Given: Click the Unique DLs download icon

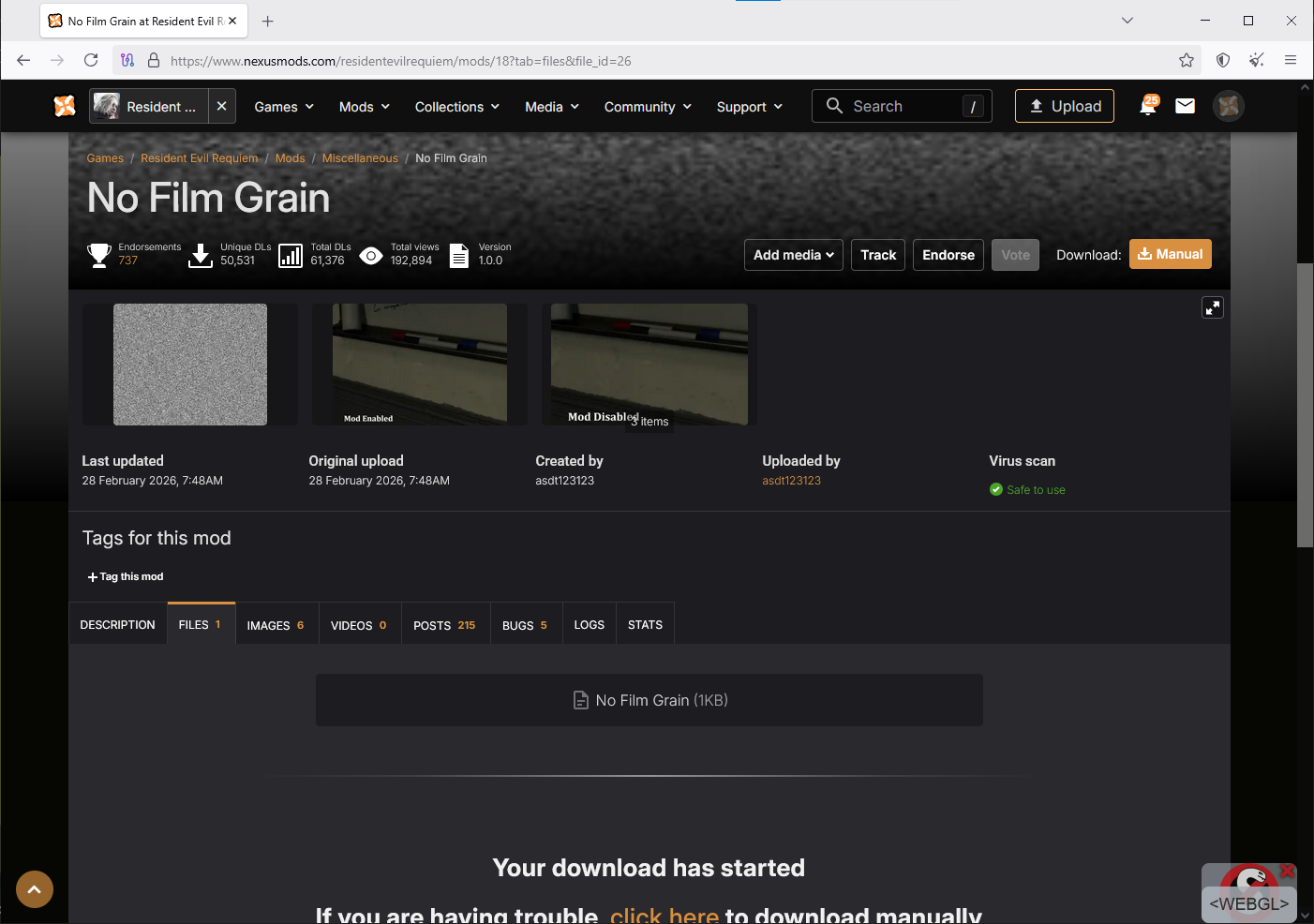Looking at the screenshot, I should [x=201, y=255].
